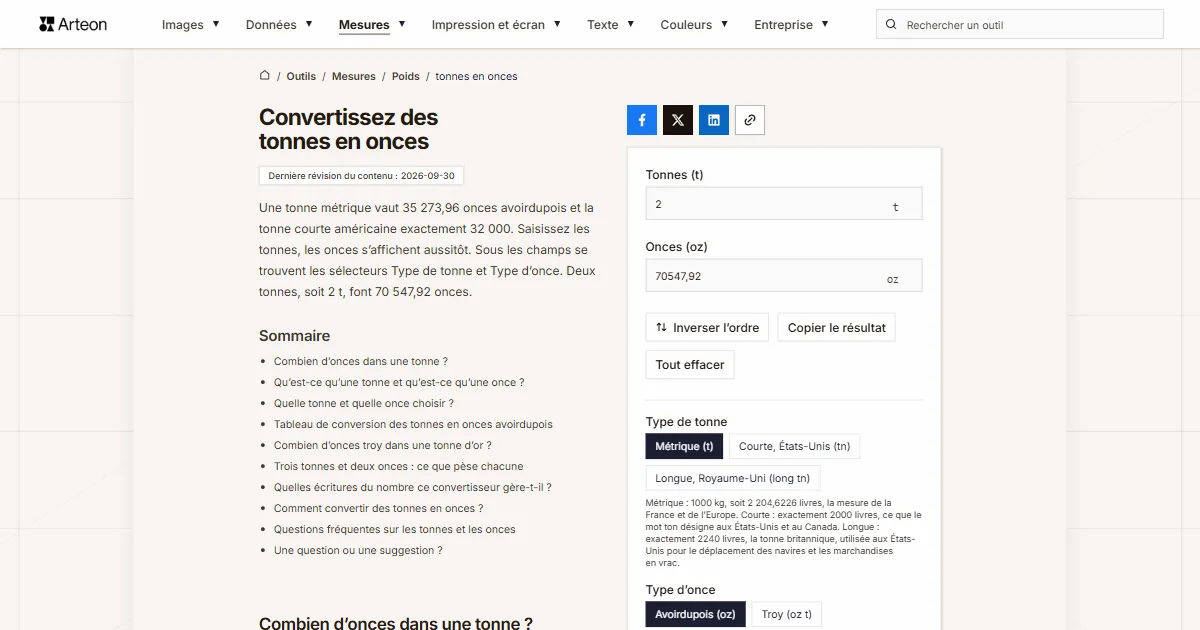Select Avoirdupois (oz) ounce type
Image resolution: width=1200 pixels, height=630 pixels.
(695, 614)
